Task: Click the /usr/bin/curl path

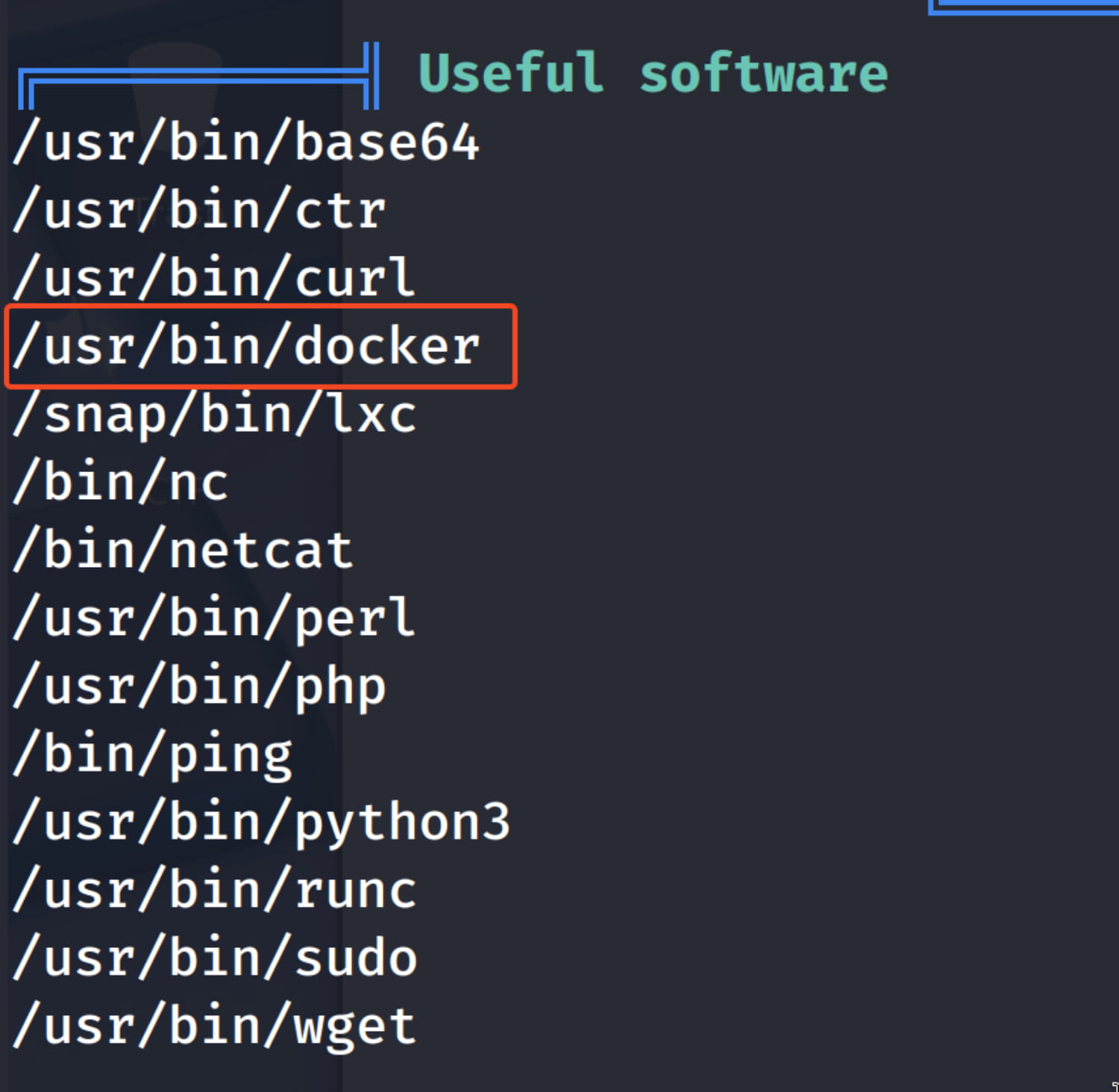Action: click(214, 278)
